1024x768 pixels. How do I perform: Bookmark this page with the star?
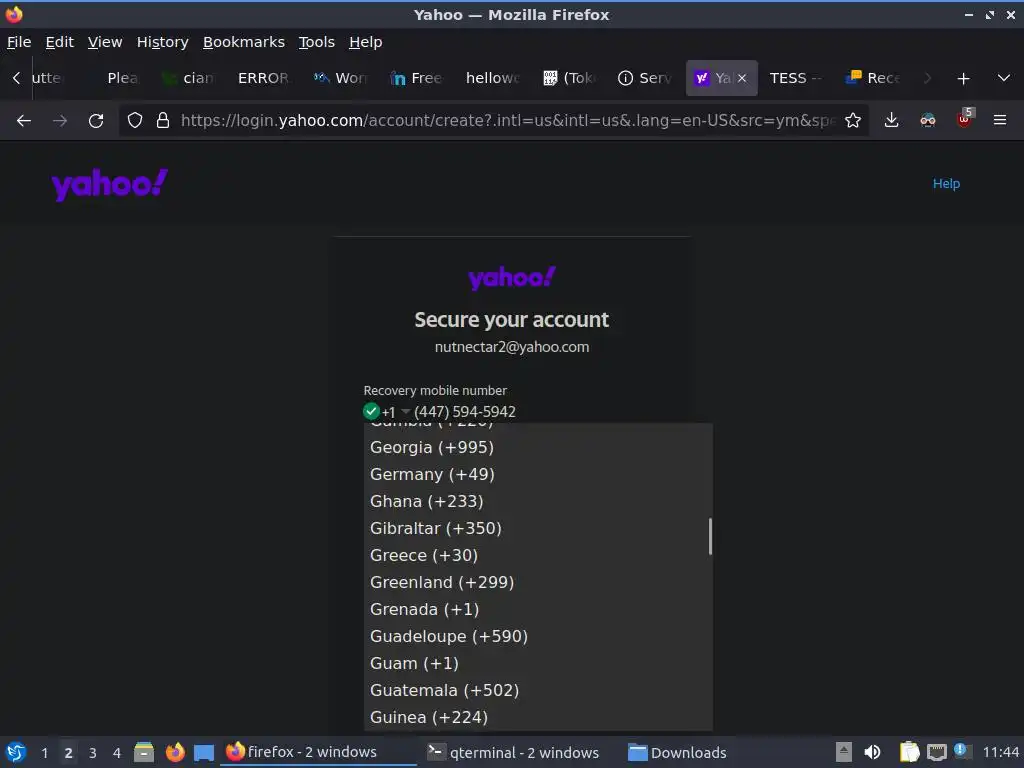click(853, 120)
